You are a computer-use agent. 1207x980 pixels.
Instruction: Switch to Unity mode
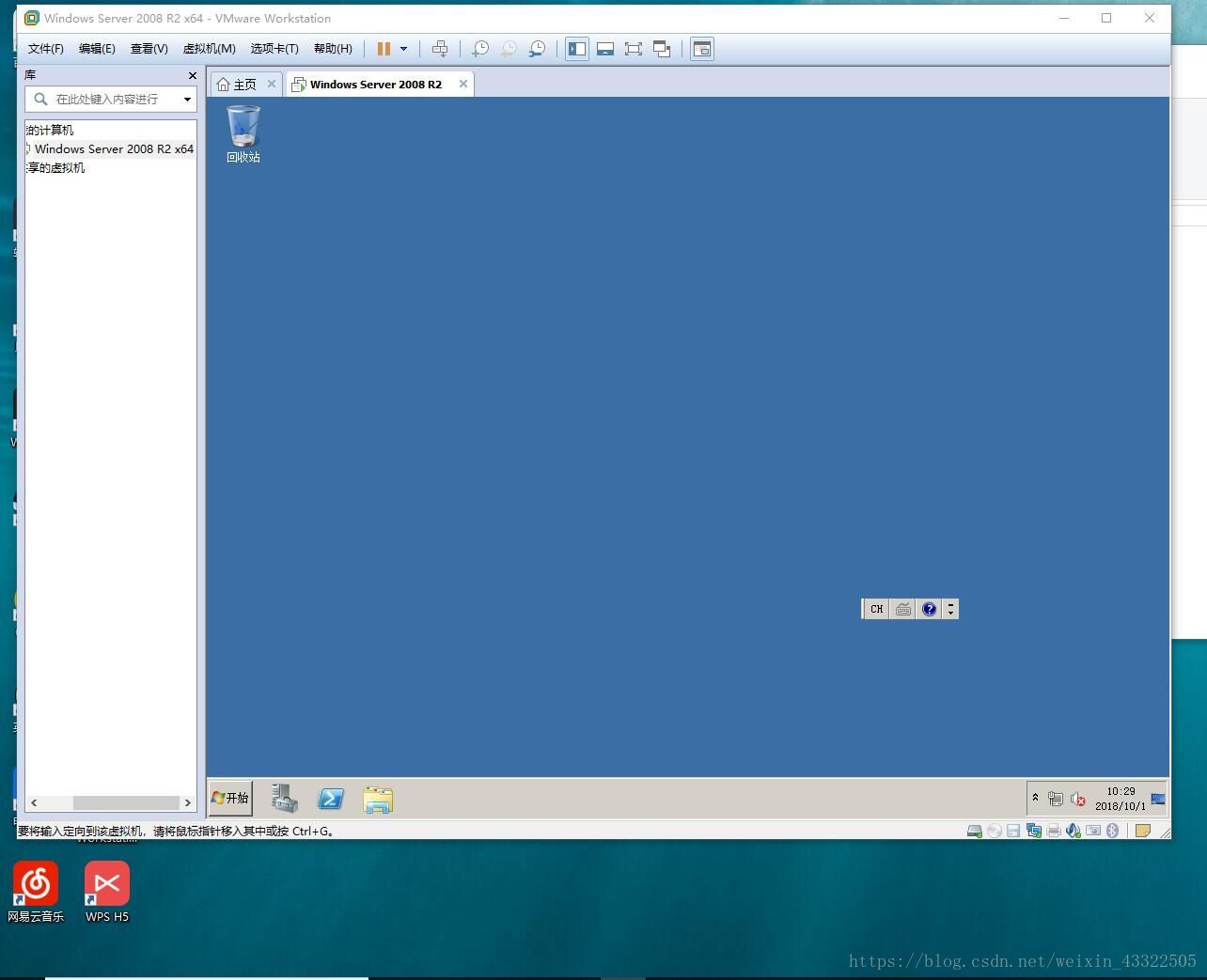pyautogui.click(x=662, y=49)
